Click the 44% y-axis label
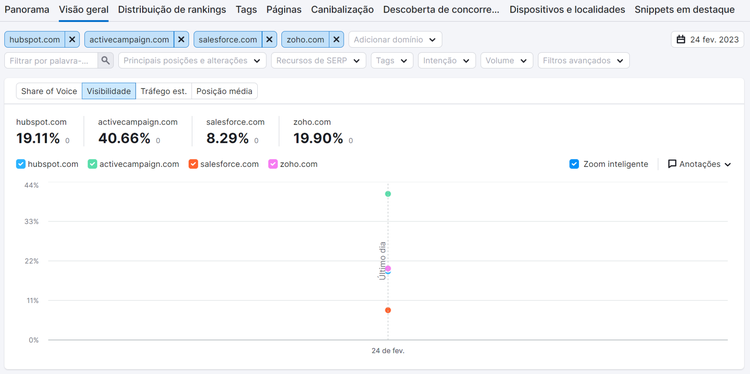750x374 pixels. (32, 185)
